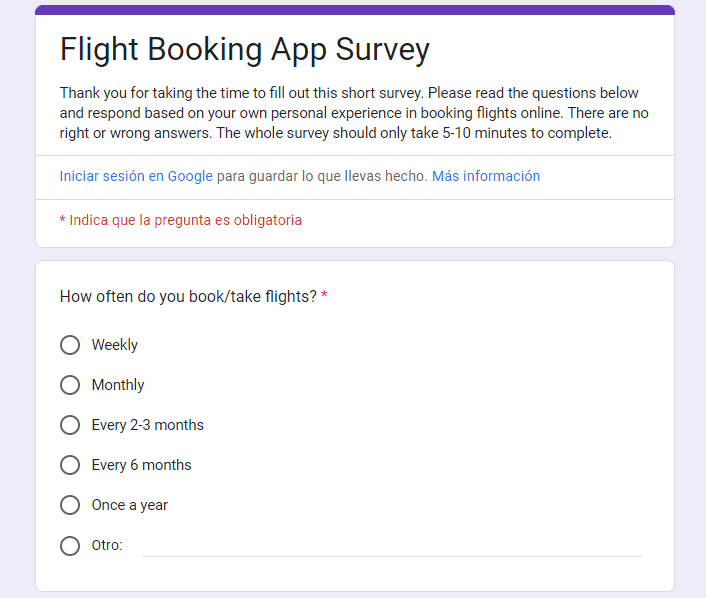The image size is (706, 598).
Task: Click the Weekly option label text
Action: tap(115, 345)
